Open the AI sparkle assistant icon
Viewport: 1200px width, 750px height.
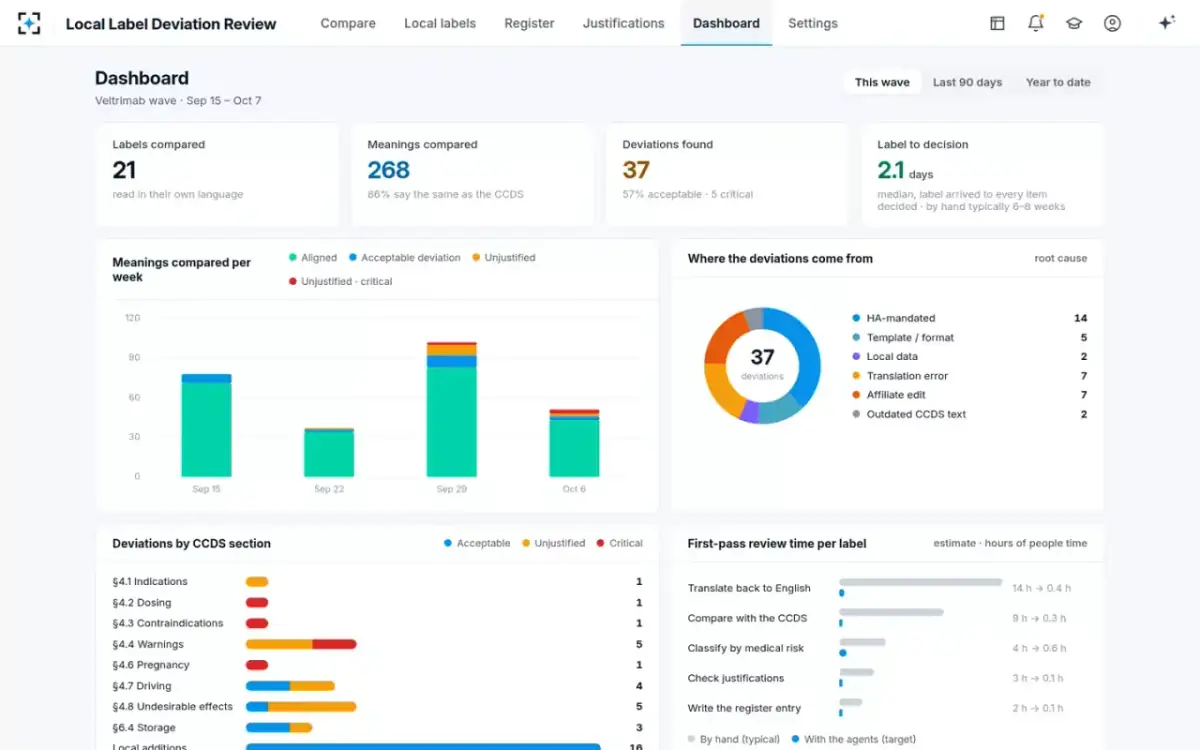1166,23
